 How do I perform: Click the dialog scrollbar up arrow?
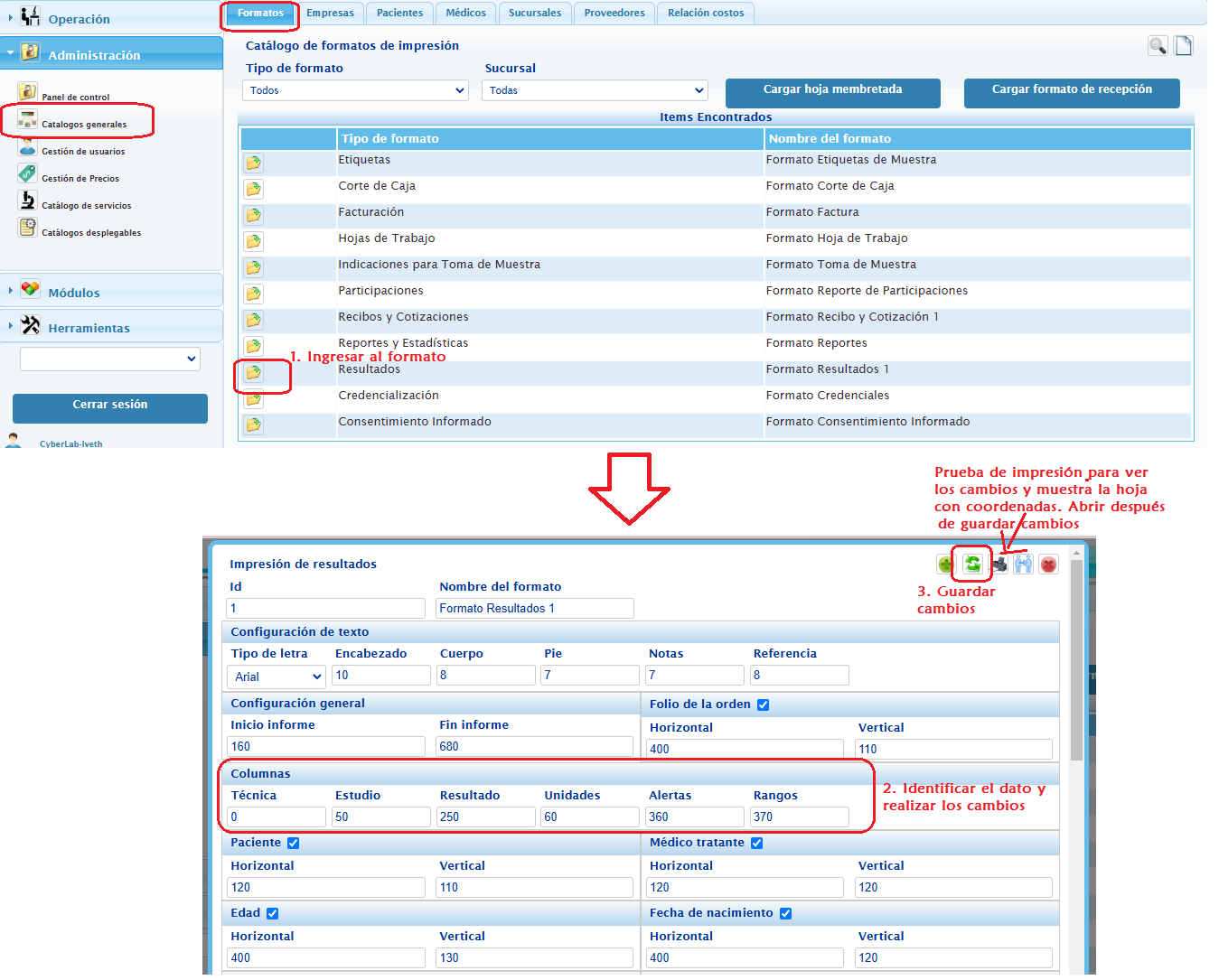[x=1076, y=551]
